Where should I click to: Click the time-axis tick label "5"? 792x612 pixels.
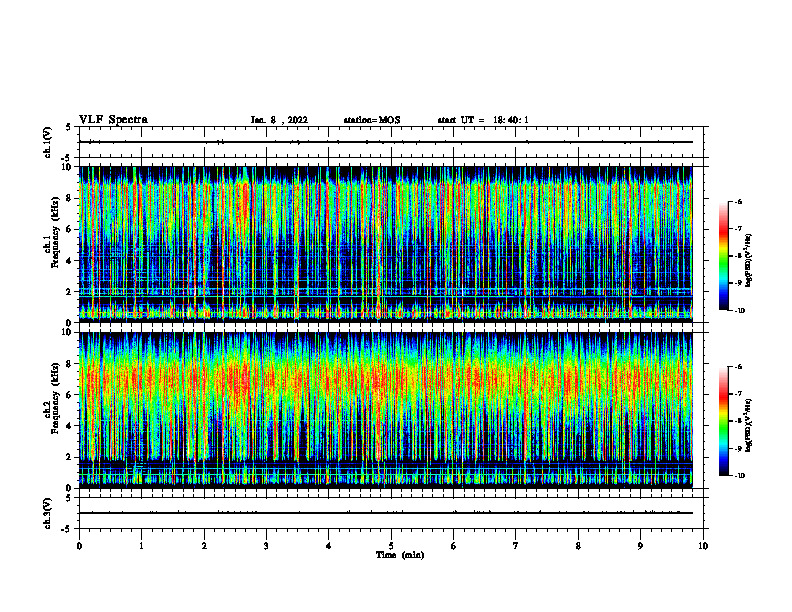(391, 546)
